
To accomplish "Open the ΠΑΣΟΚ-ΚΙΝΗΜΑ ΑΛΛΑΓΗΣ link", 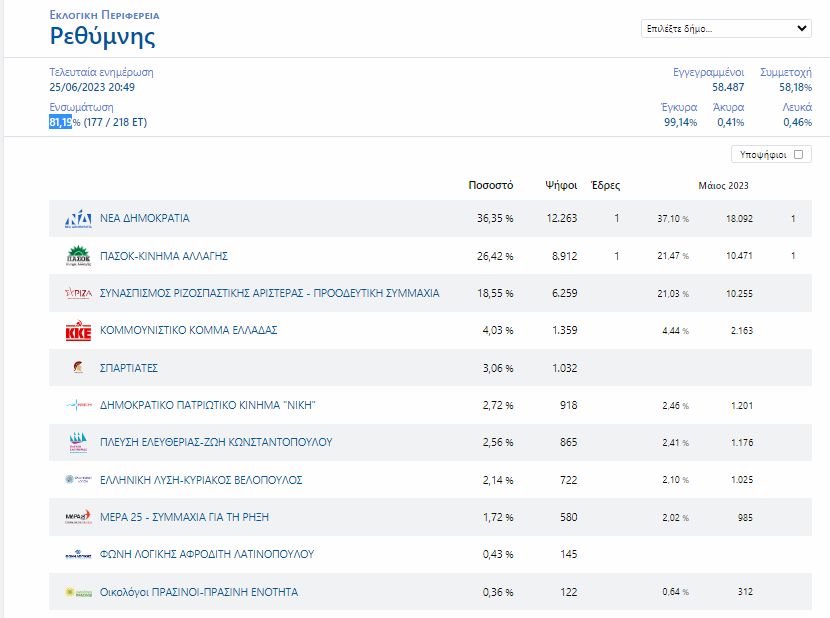I will pyautogui.click(x=164, y=256).
